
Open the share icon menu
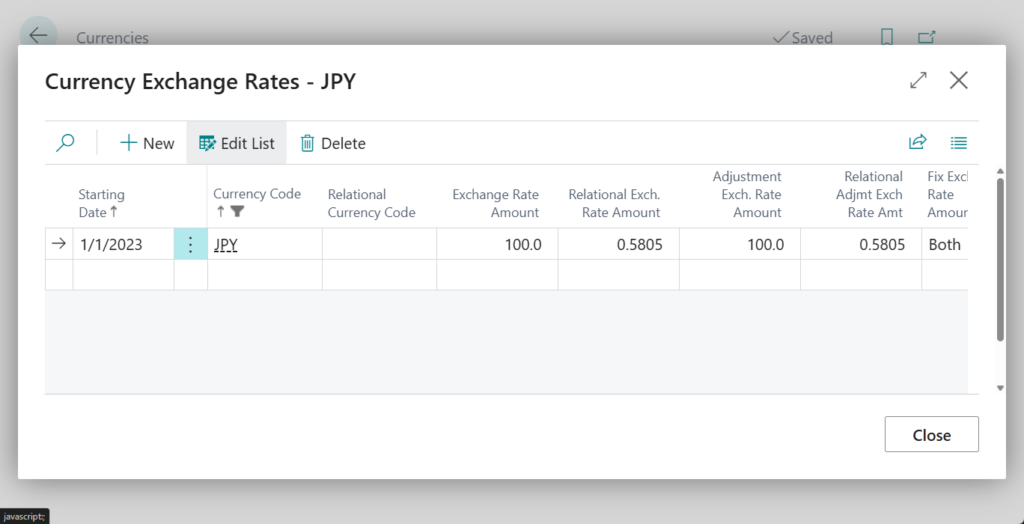(x=917, y=143)
